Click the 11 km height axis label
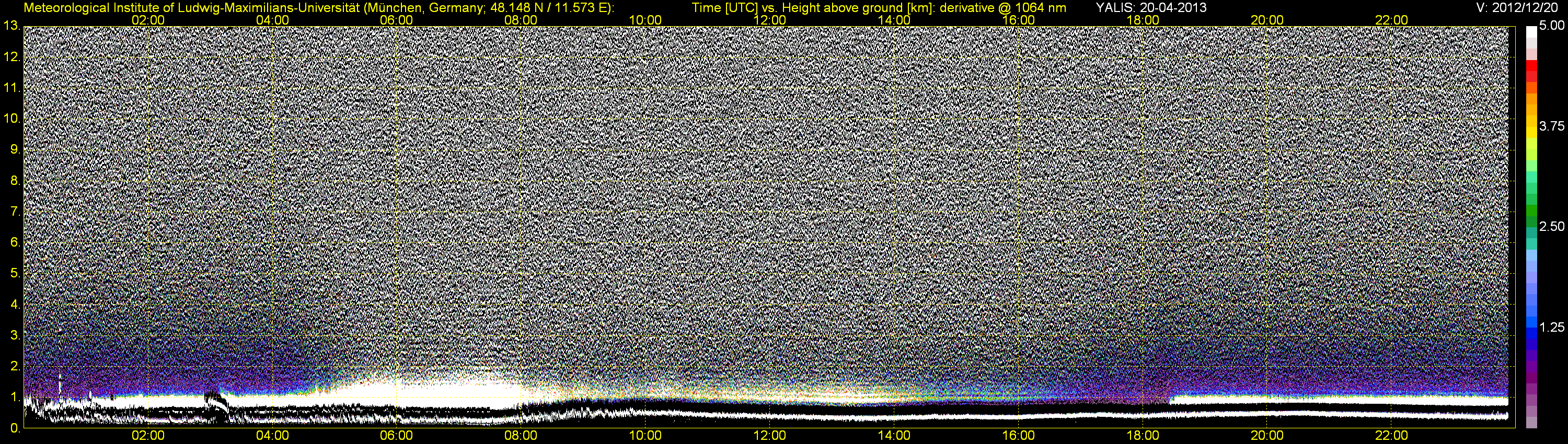The height and width of the screenshot is (444, 1568). 11,88
